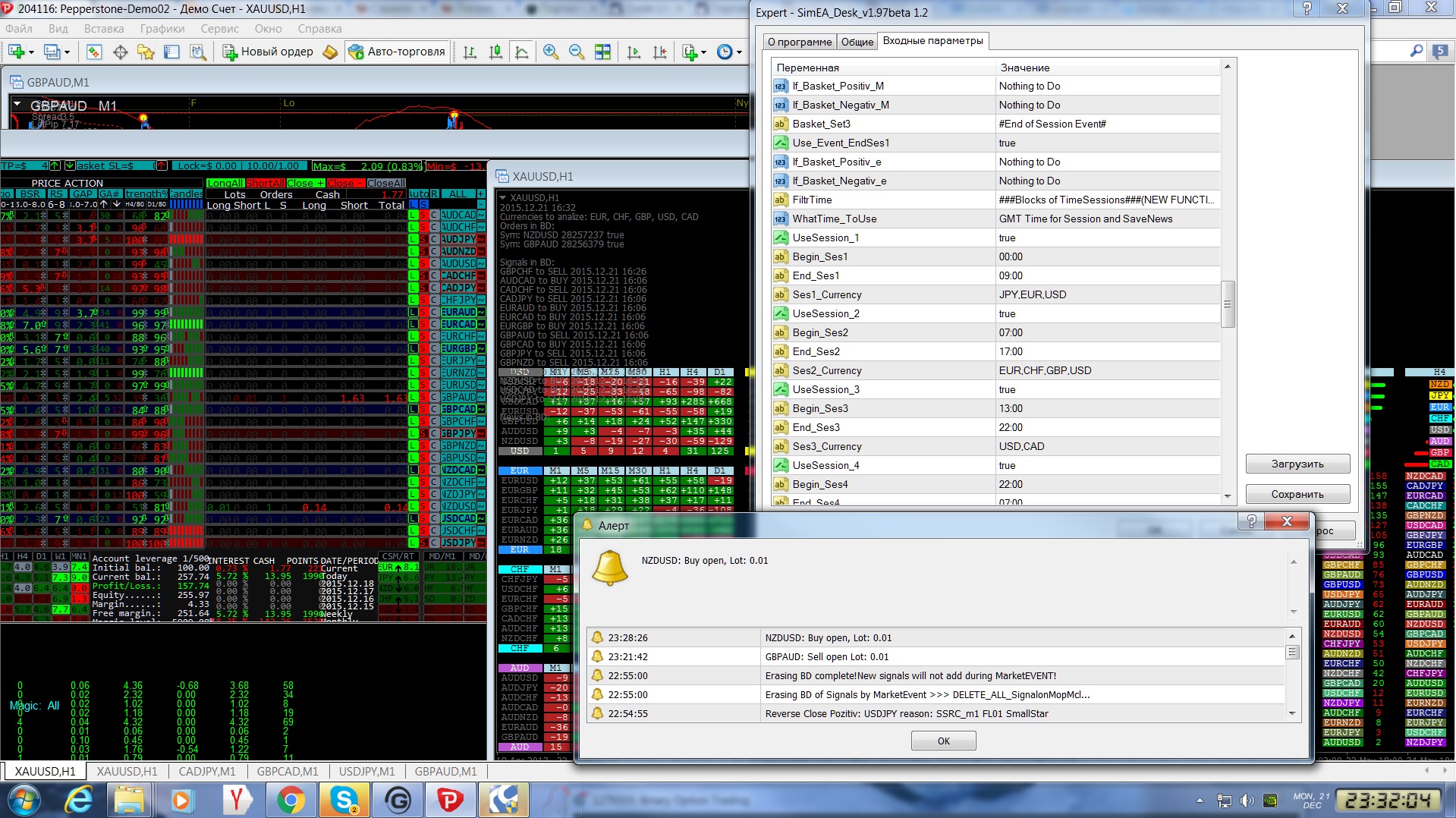1456x818 pixels.
Task: Click the tile windows icon
Action: [x=602, y=52]
